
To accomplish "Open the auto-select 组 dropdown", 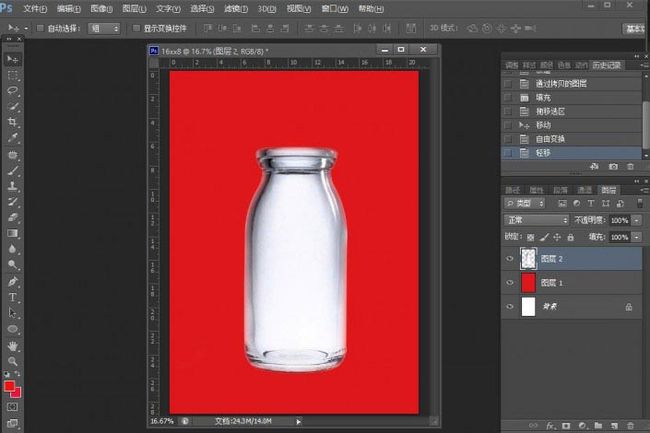I will pos(104,29).
